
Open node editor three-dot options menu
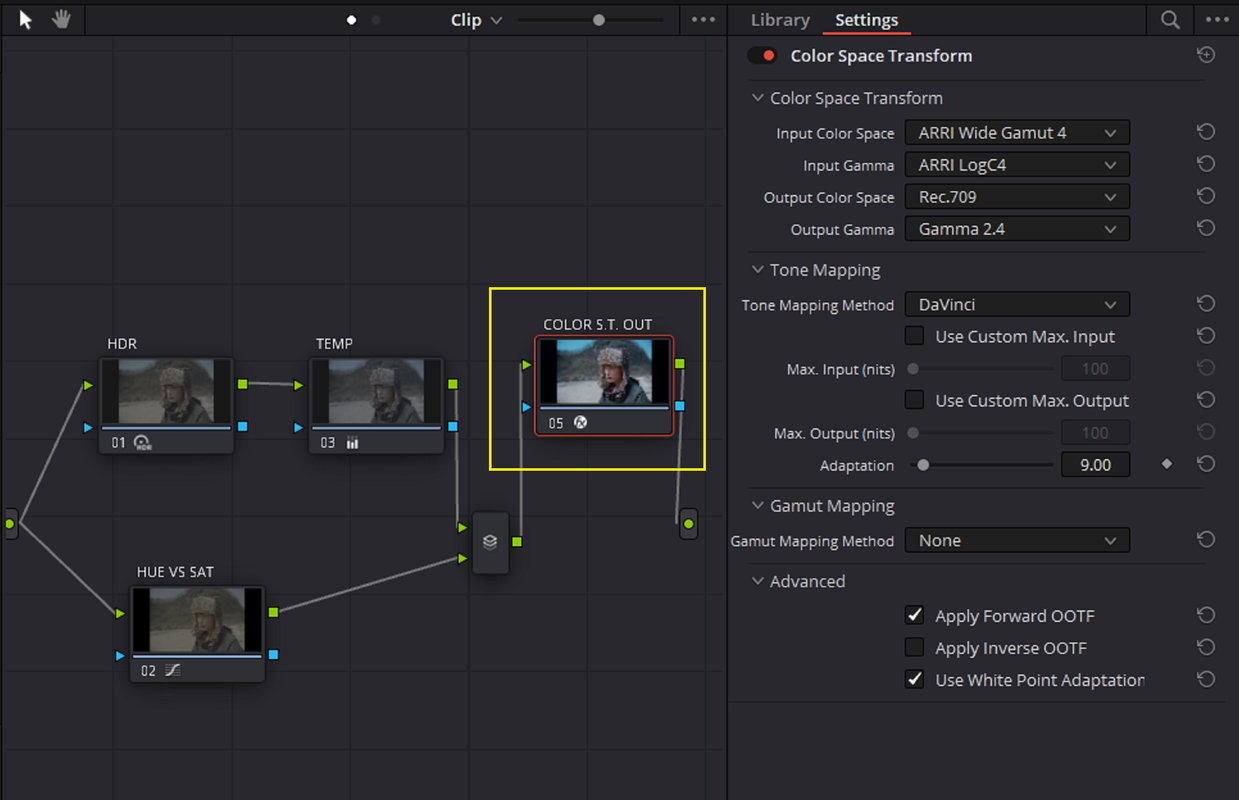pyautogui.click(x=703, y=19)
